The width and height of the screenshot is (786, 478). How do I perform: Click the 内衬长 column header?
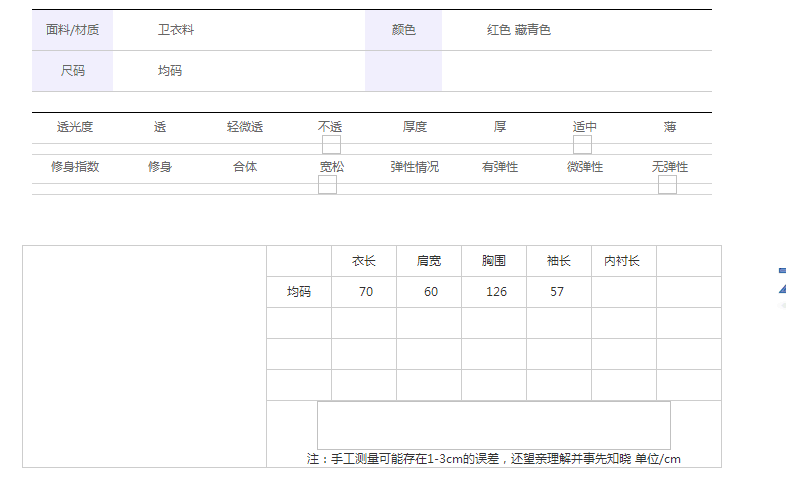click(622, 261)
